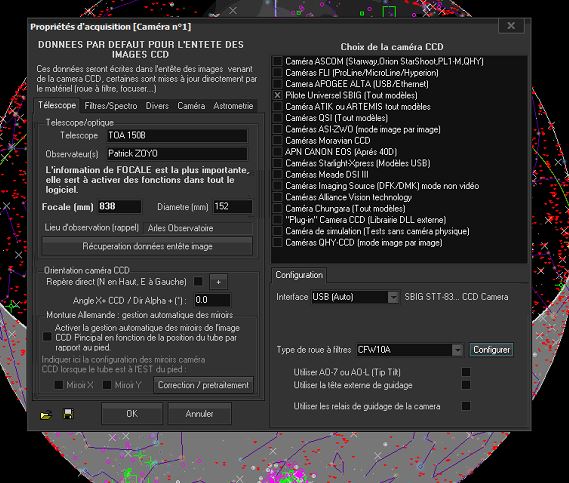Tick the Caméra ASCOM checkbox
The width and height of the screenshot is (569, 483).
pos(278,61)
